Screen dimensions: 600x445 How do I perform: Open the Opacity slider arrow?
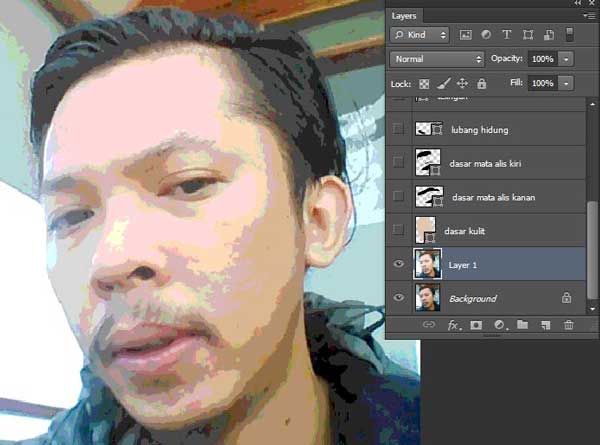click(x=566, y=59)
